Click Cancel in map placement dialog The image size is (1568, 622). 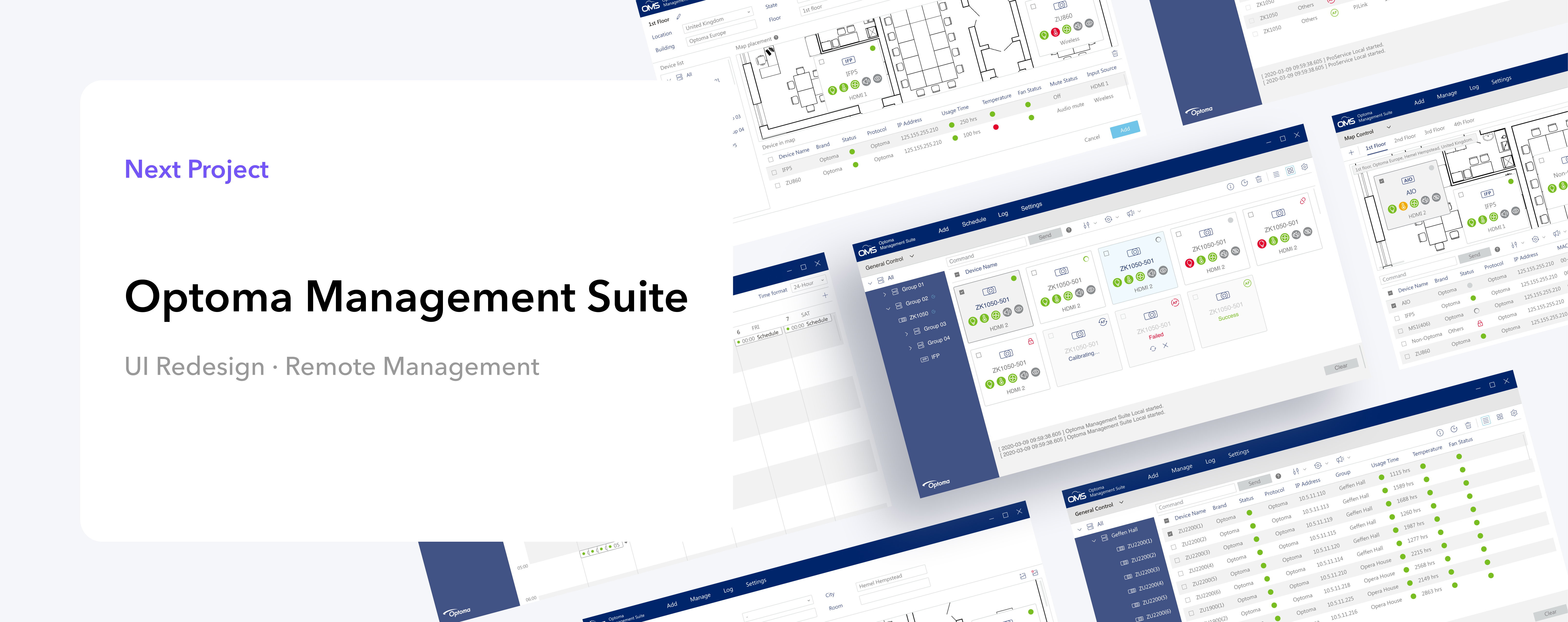1092,138
